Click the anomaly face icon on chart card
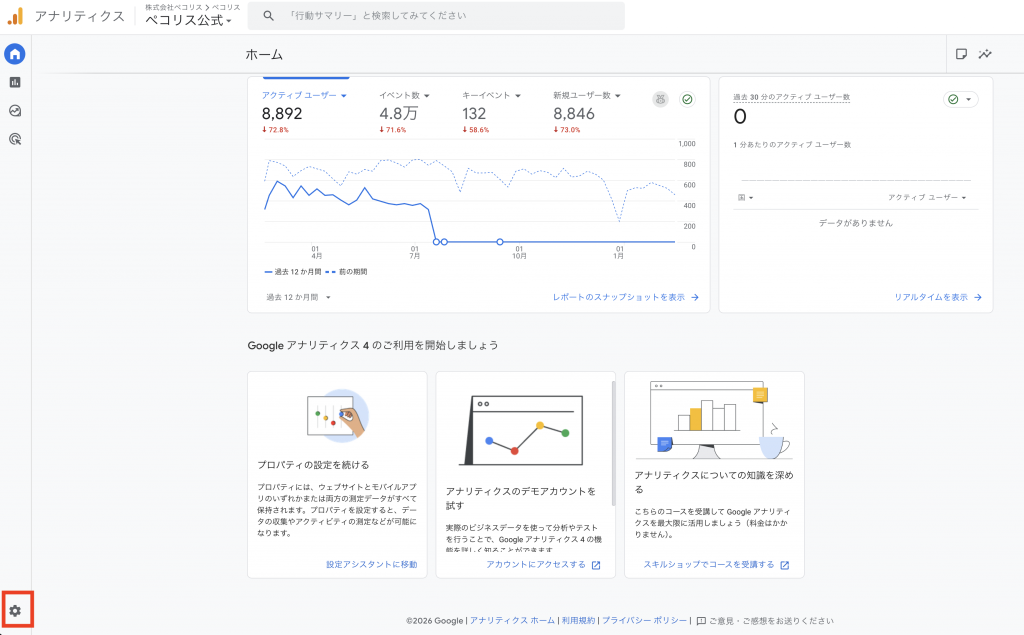The height and width of the screenshot is (635, 1024). pyautogui.click(x=661, y=99)
